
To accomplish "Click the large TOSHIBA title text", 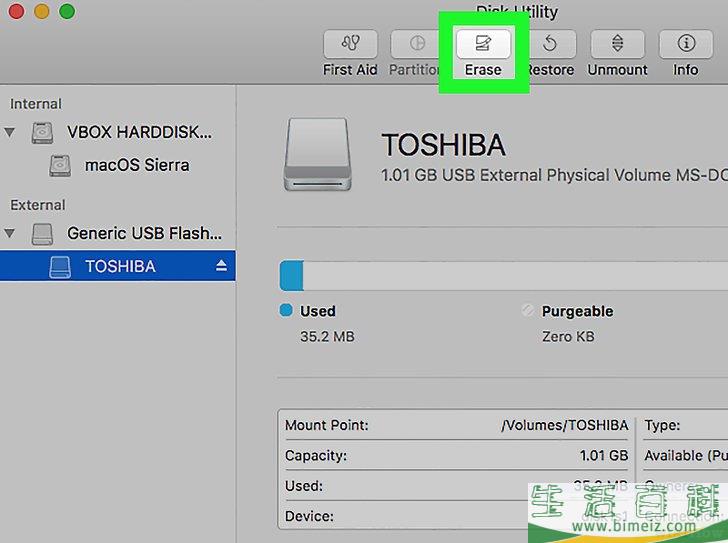I will 443,145.
